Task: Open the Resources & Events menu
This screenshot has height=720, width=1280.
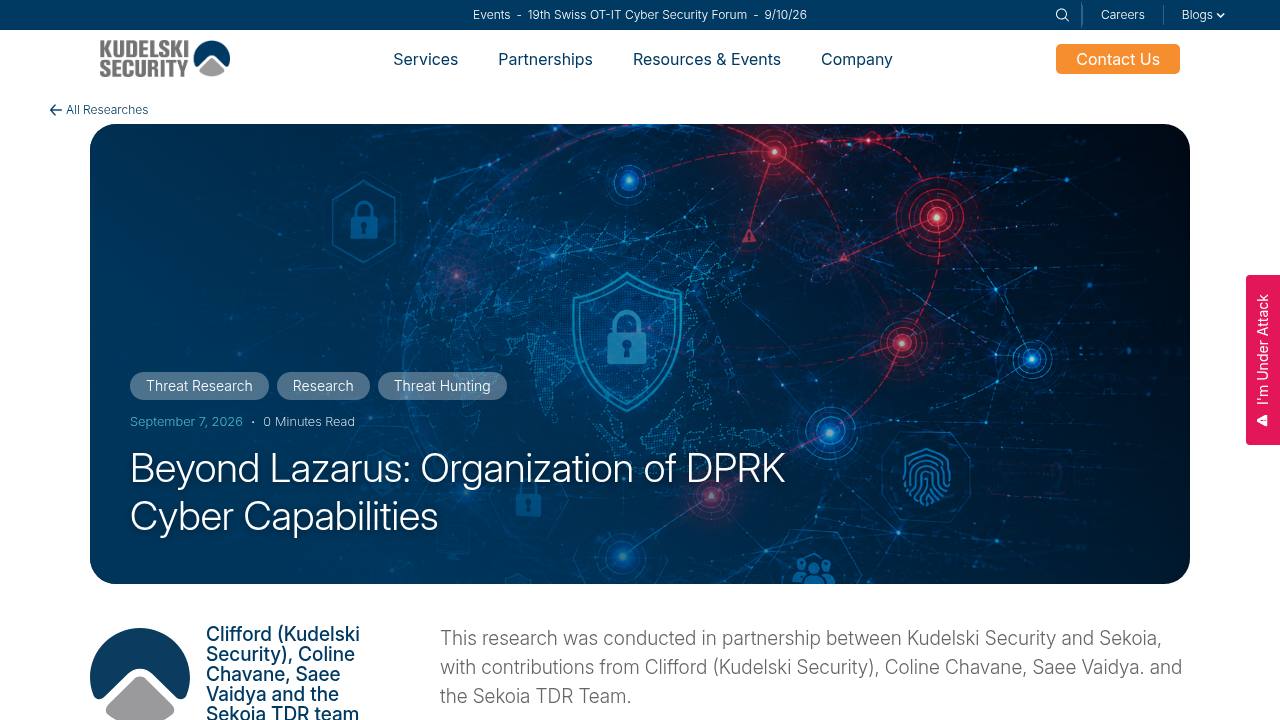Action: coord(707,59)
